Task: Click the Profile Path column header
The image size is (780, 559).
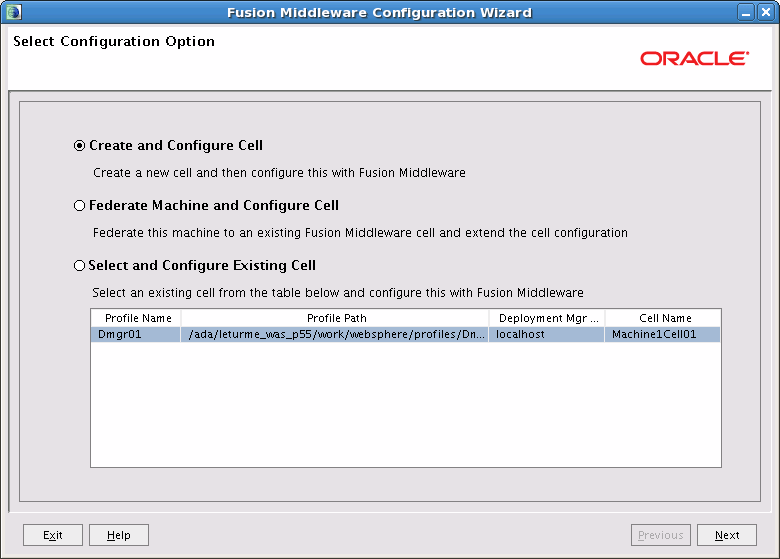Action: [x=335, y=318]
